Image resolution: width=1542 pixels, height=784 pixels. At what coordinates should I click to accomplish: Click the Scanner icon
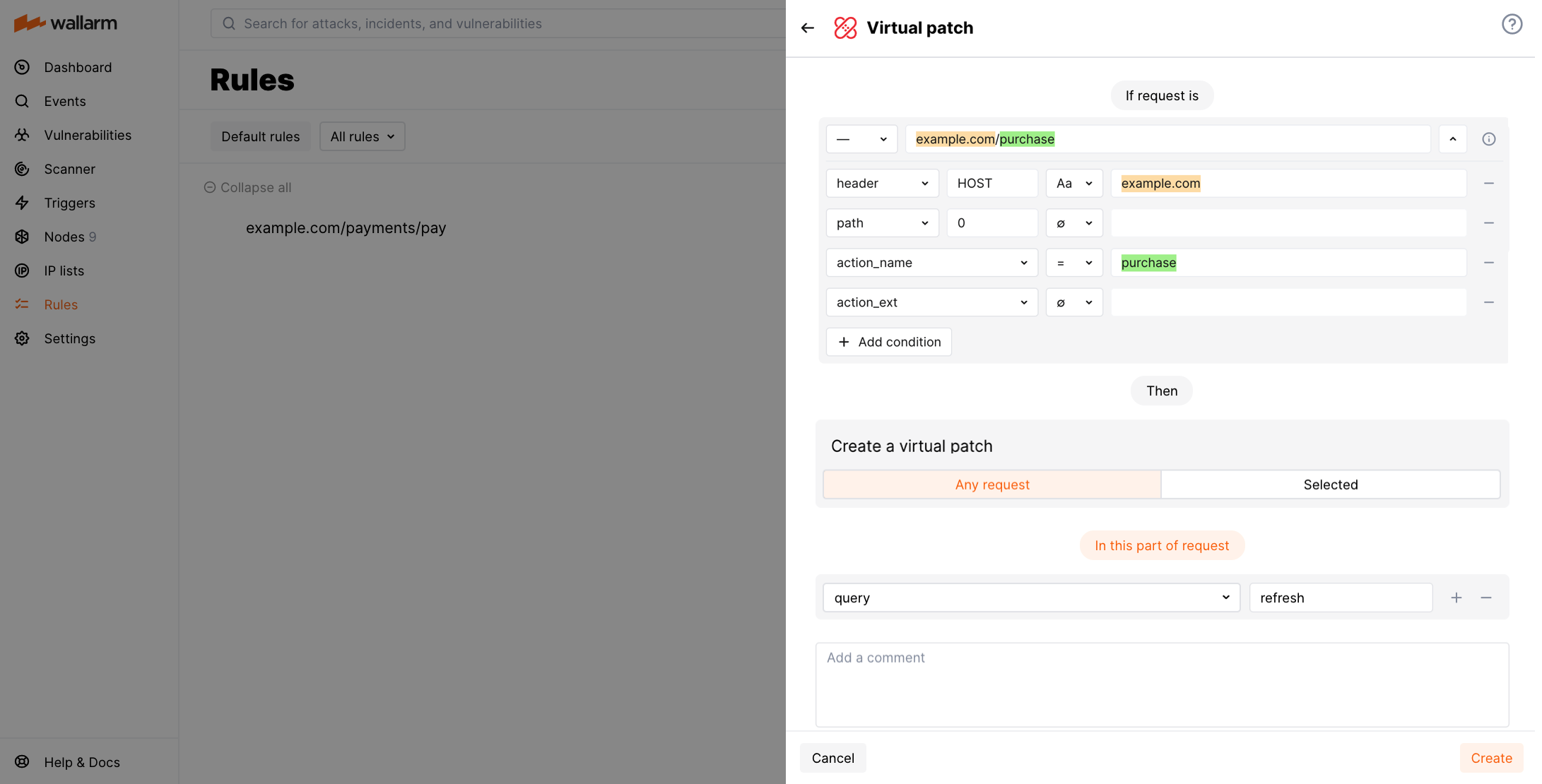coord(22,169)
